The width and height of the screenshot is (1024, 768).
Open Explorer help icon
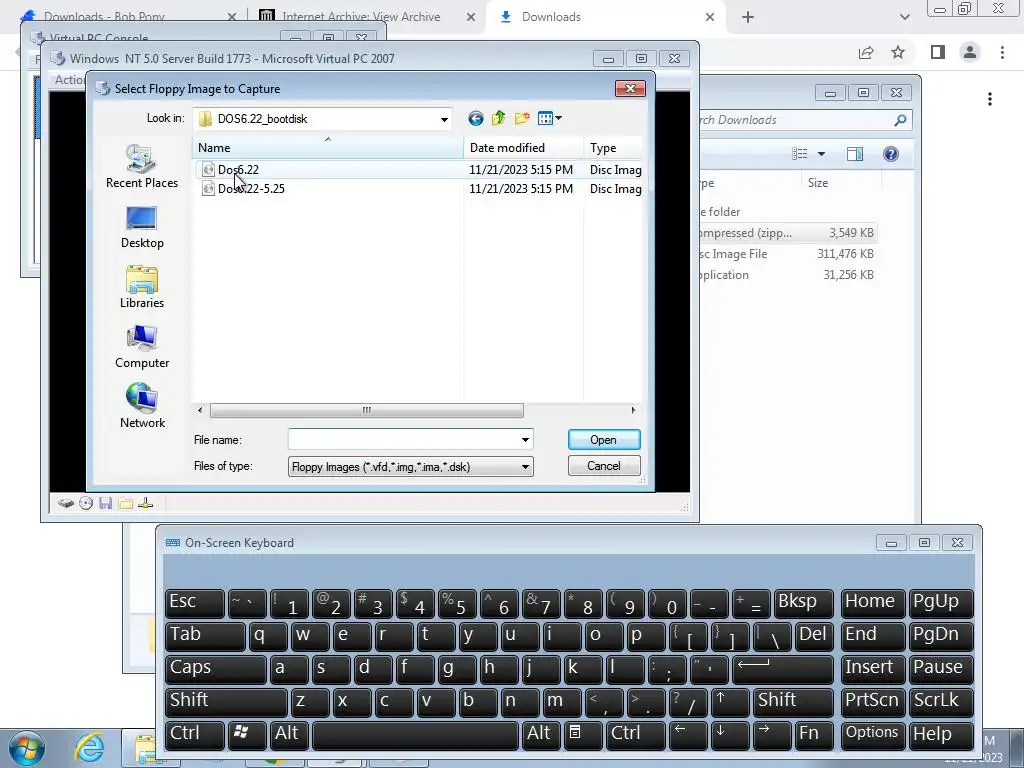891,154
